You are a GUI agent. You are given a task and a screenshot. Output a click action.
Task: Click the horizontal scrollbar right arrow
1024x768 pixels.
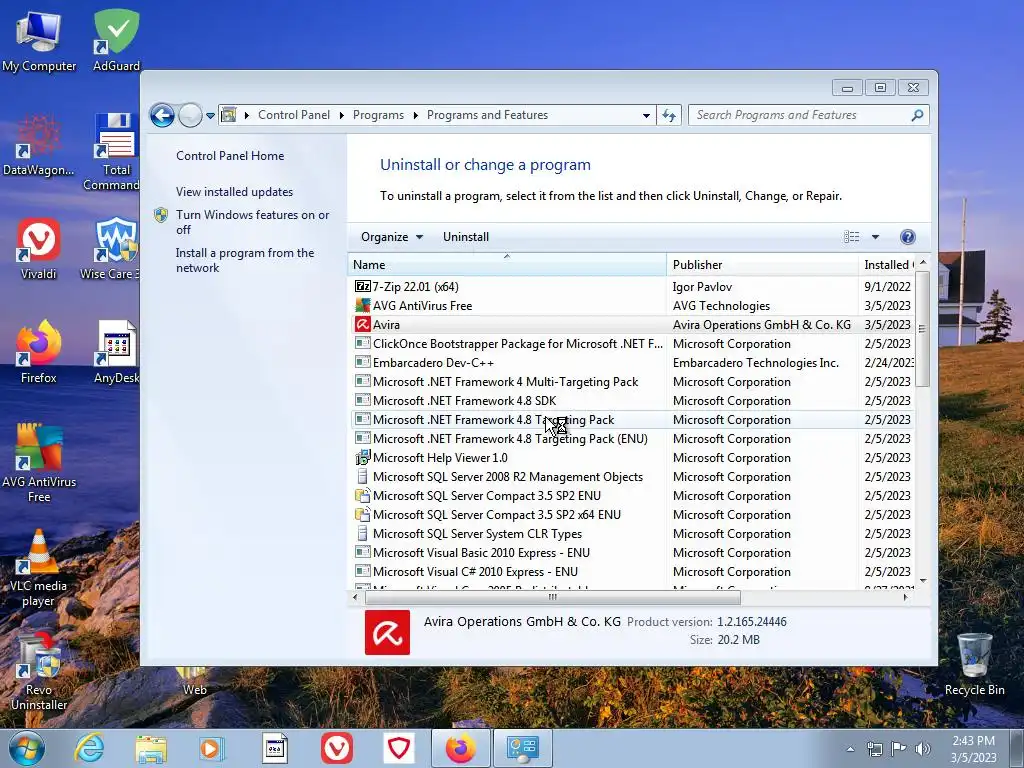click(905, 597)
